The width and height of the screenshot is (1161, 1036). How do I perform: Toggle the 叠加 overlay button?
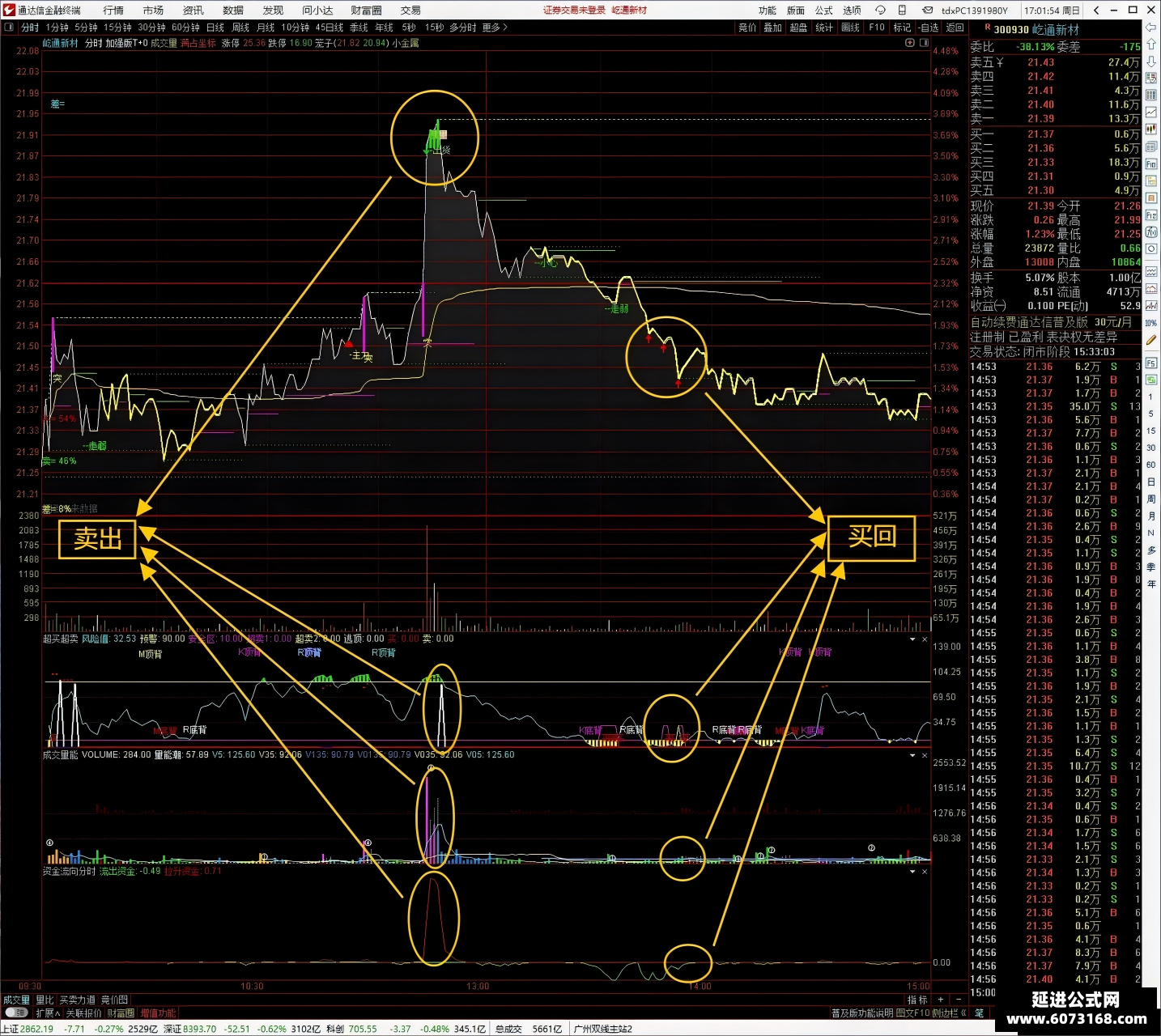click(x=772, y=28)
